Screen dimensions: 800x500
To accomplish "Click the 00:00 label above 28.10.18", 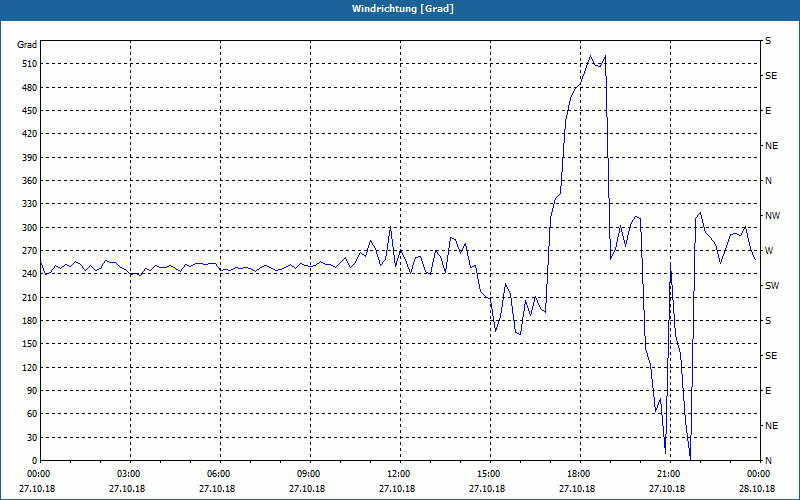I will coord(759,474).
